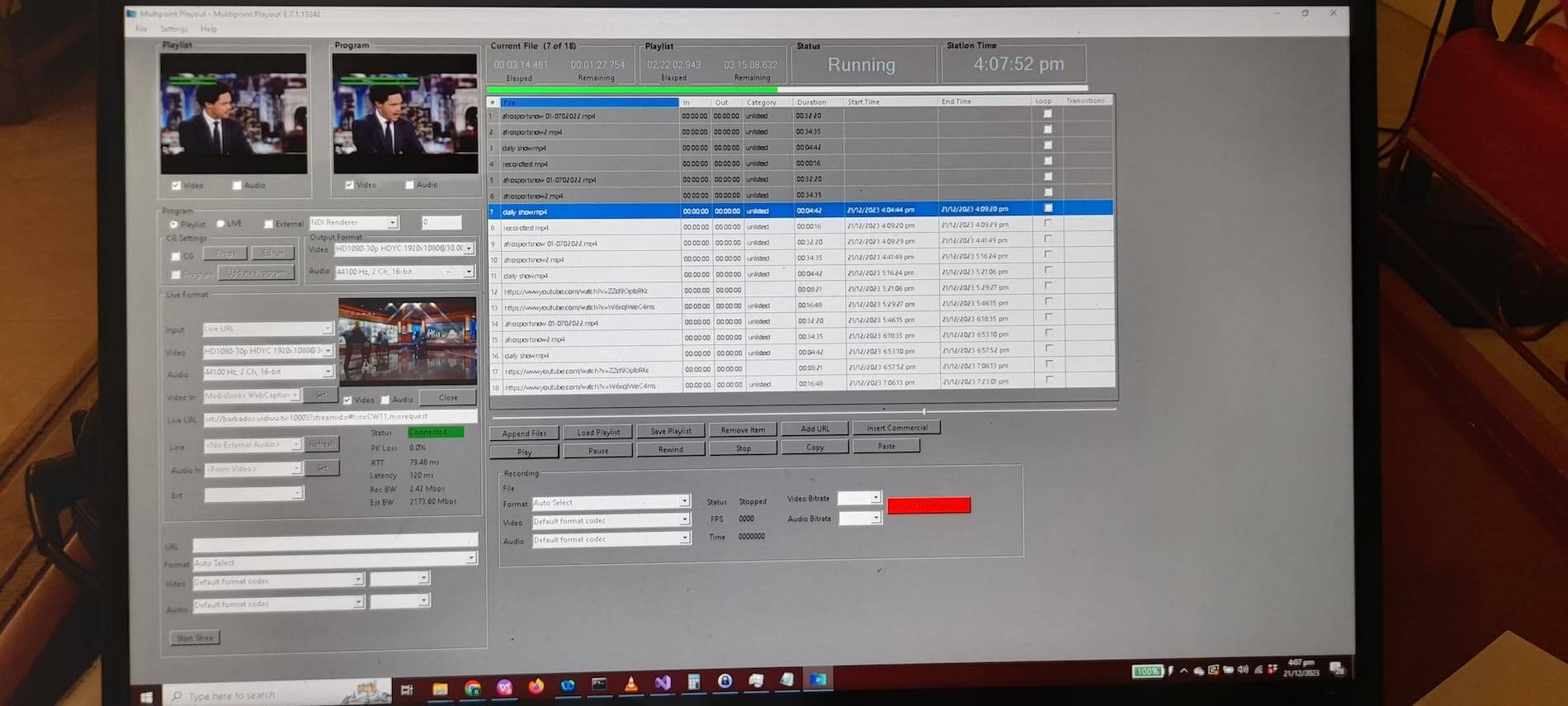Click Insert Commercial button
Viewport: 1568px width, 706px height.
(897, 428)
